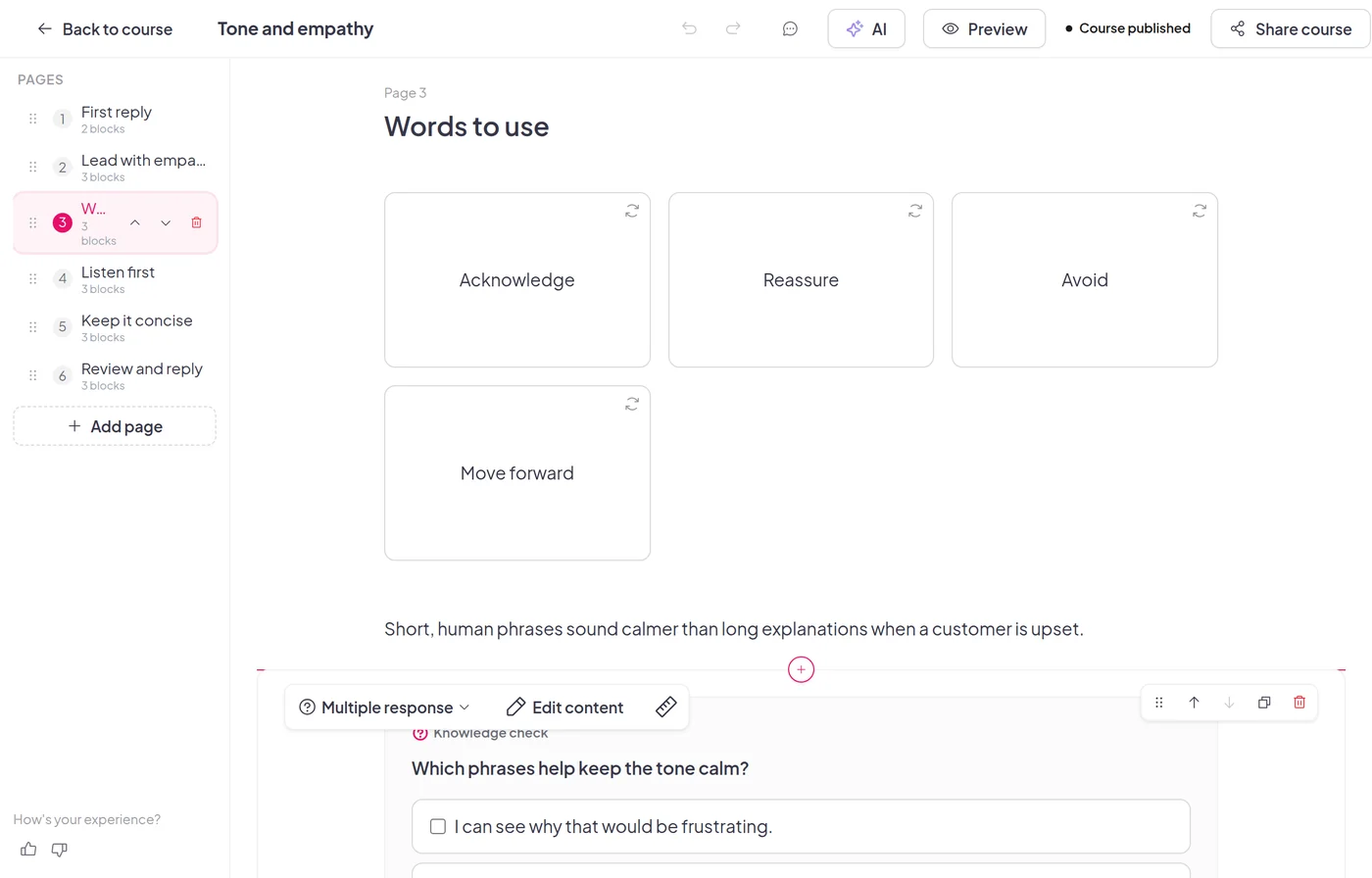Give thumbs down feedback
Viewport: 1372px width, 878px height.
click(x=59, y=850)
